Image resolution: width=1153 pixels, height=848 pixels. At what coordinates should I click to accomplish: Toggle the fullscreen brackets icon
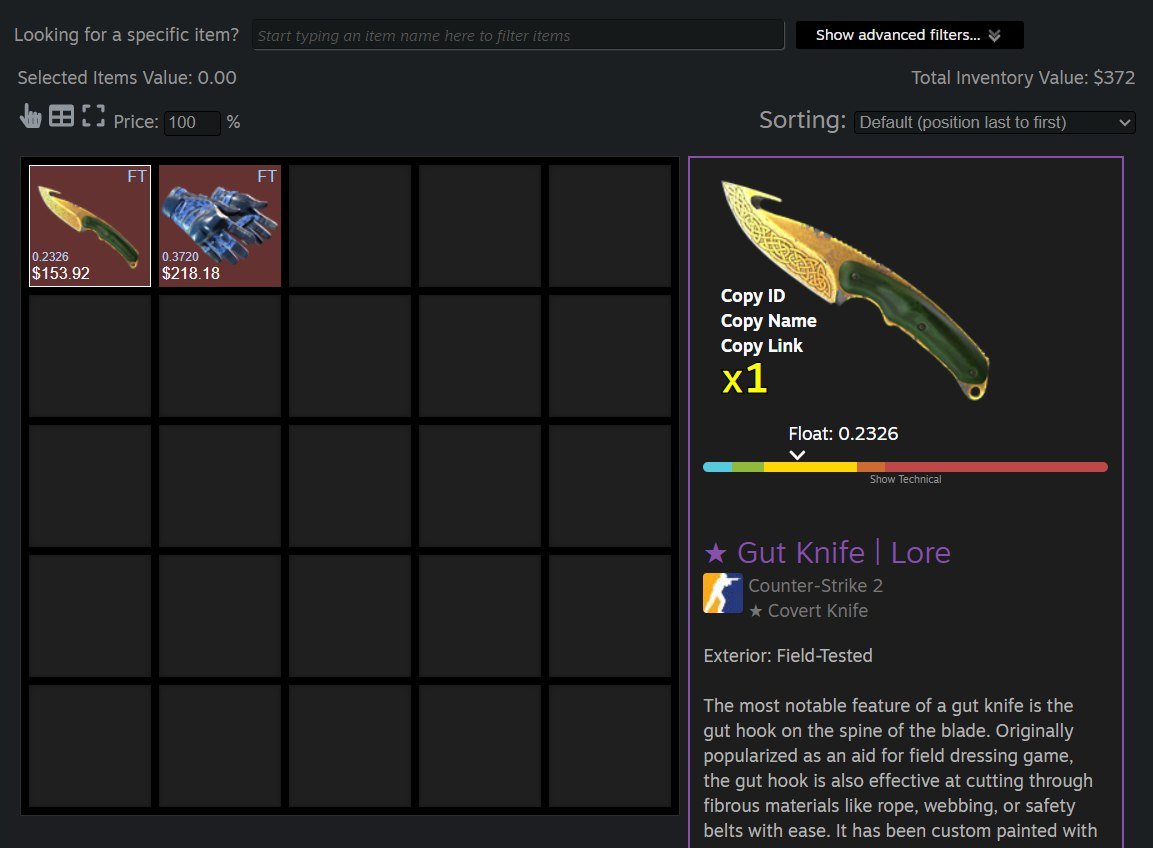click(93, 115)
